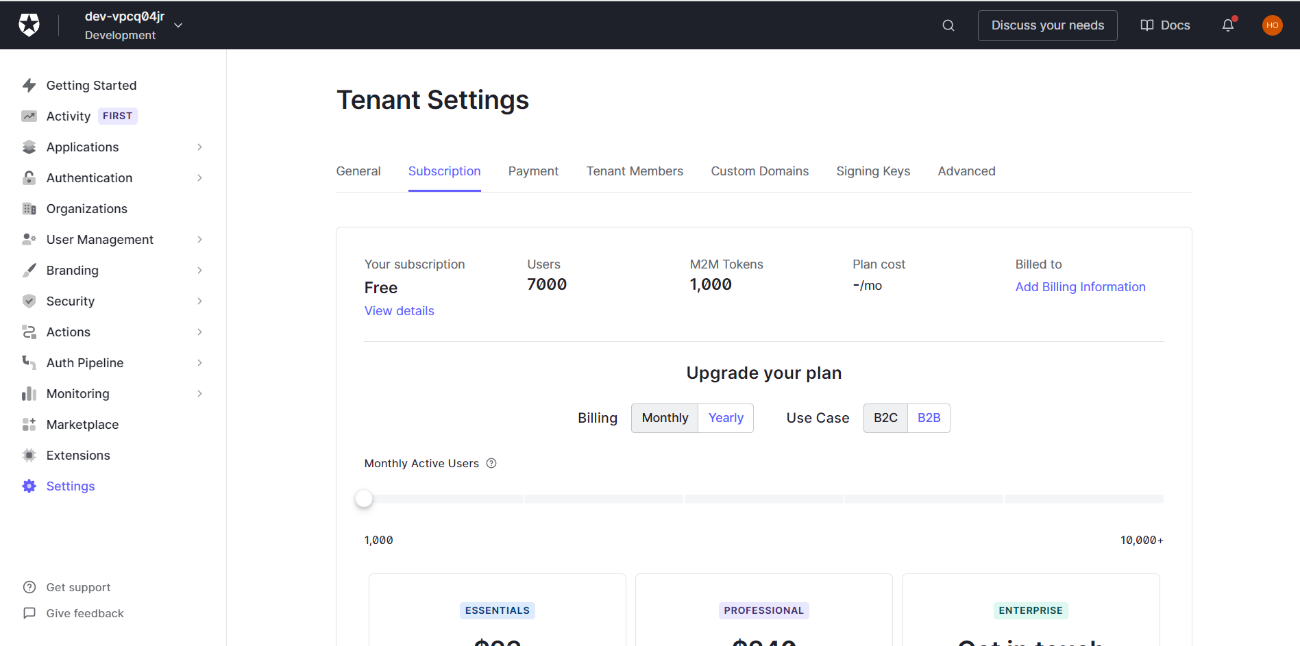
Task: Expand the Branding submenu chevron
Action: (200, 270)
